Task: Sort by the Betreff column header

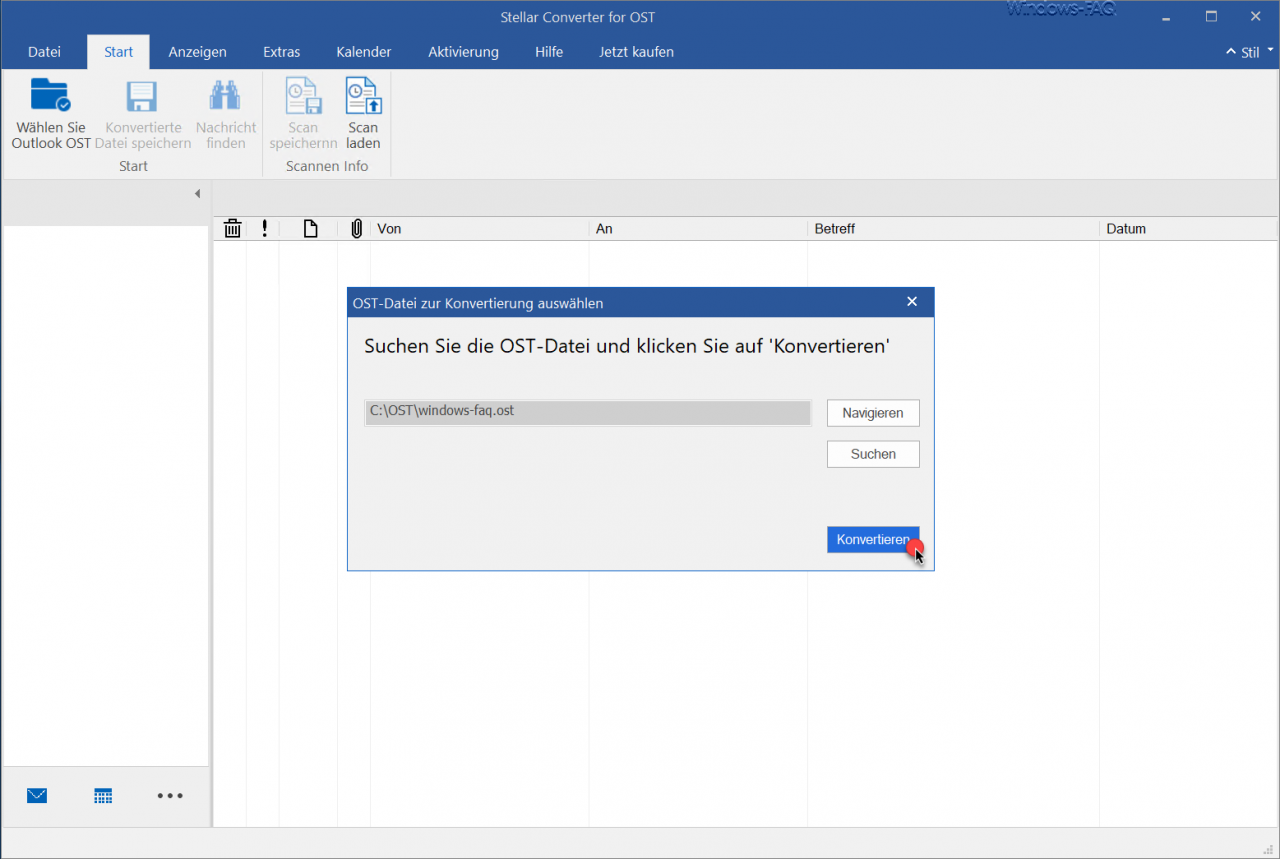Action: pos(953,229)
